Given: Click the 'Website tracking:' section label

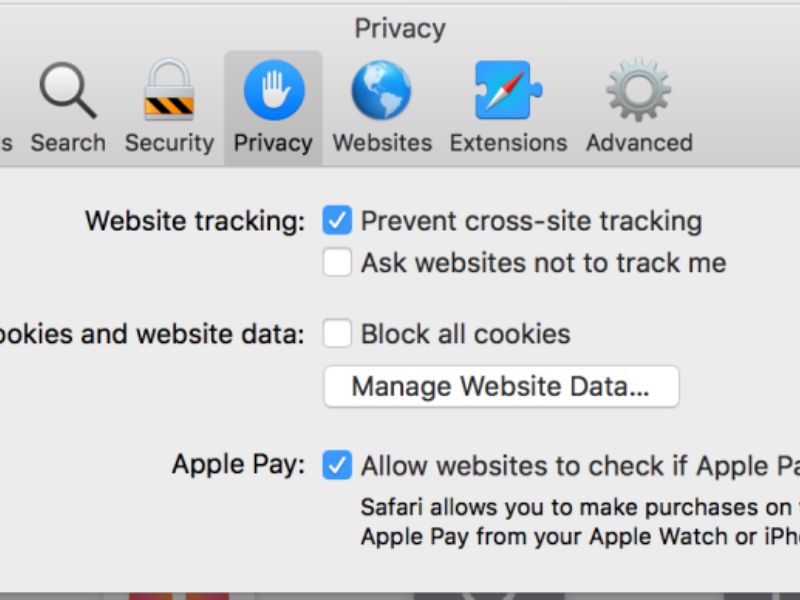Looking at the screenshot, I should click(x=195, y=221).
